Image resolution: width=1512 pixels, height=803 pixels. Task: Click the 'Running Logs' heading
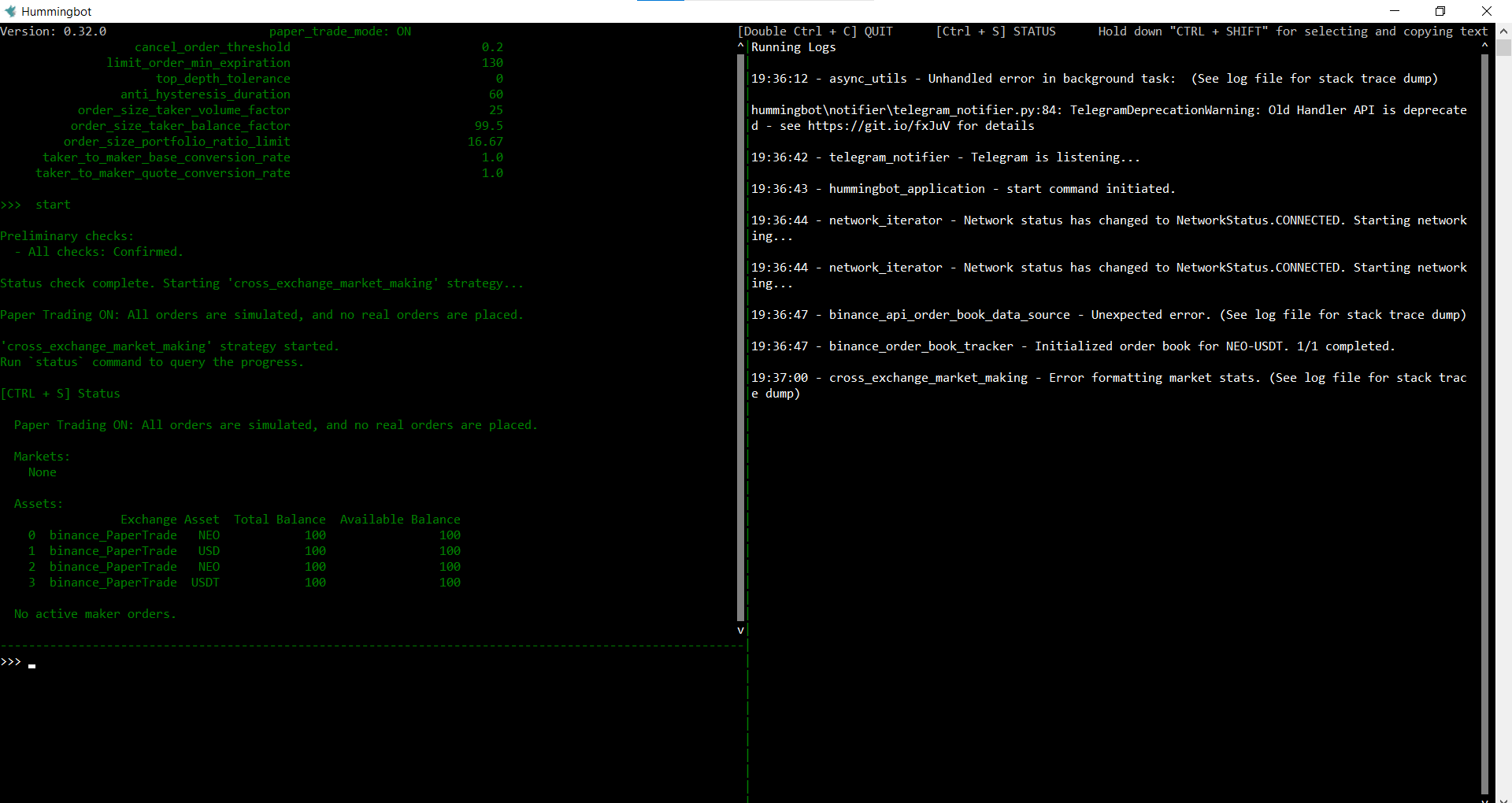[793, 47]
